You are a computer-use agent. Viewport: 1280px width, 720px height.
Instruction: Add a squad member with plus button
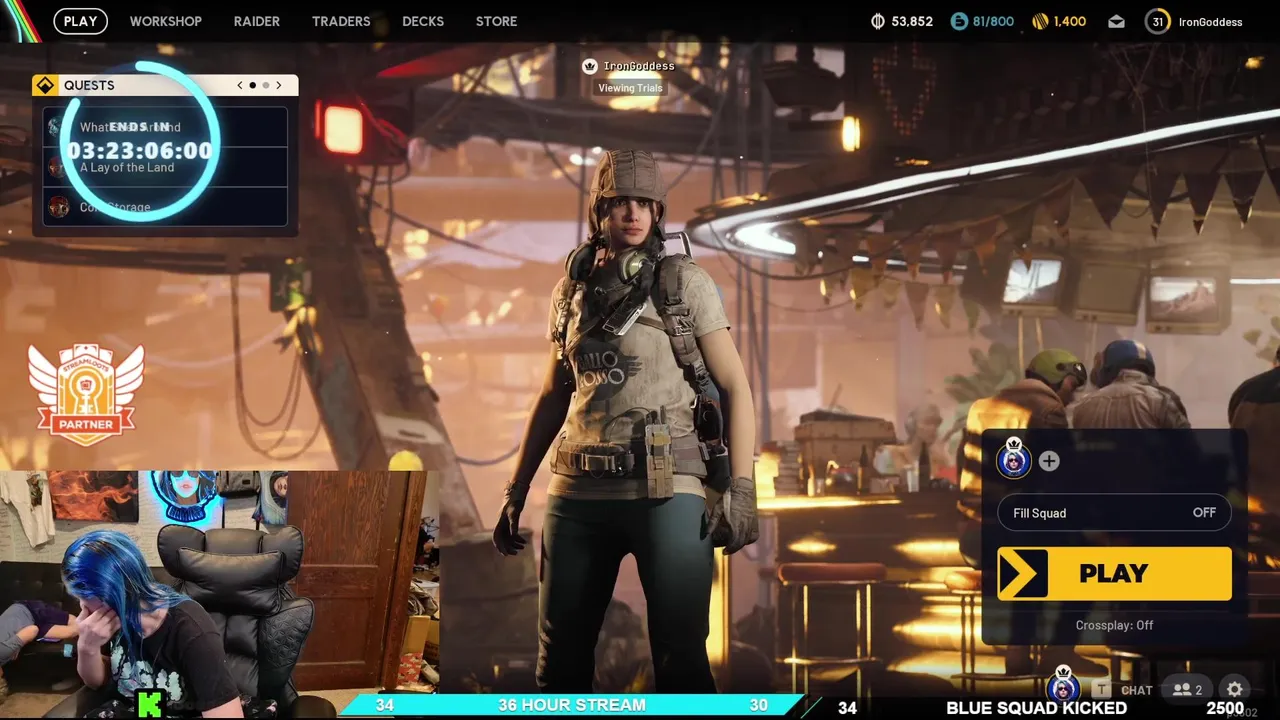[1049, 461]
